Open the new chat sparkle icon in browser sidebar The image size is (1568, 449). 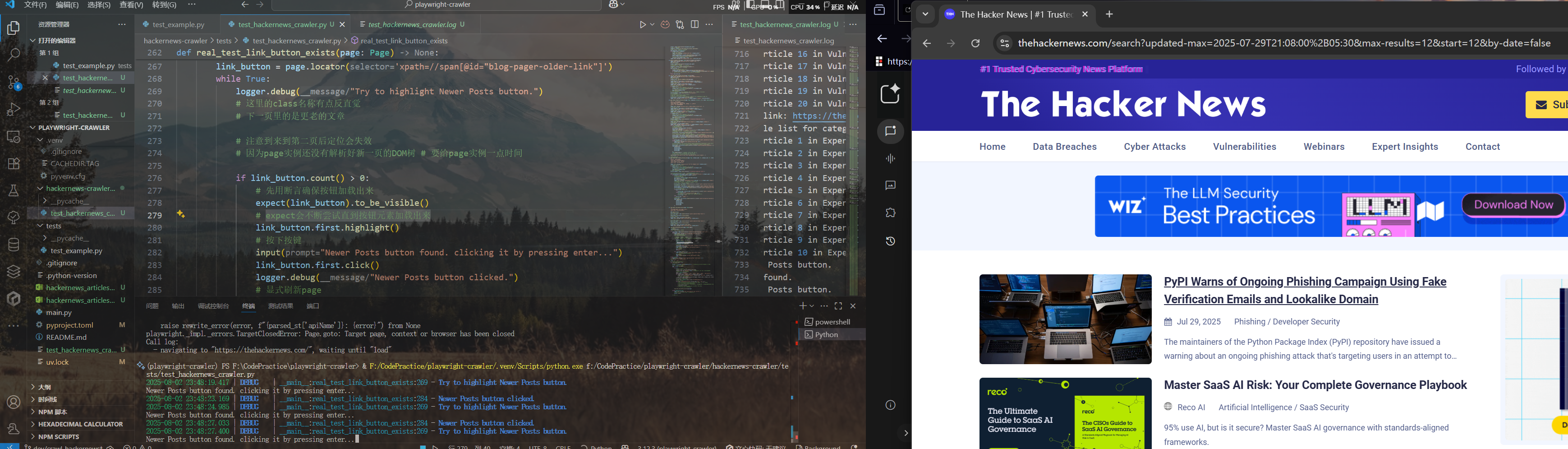click(890, 94)
